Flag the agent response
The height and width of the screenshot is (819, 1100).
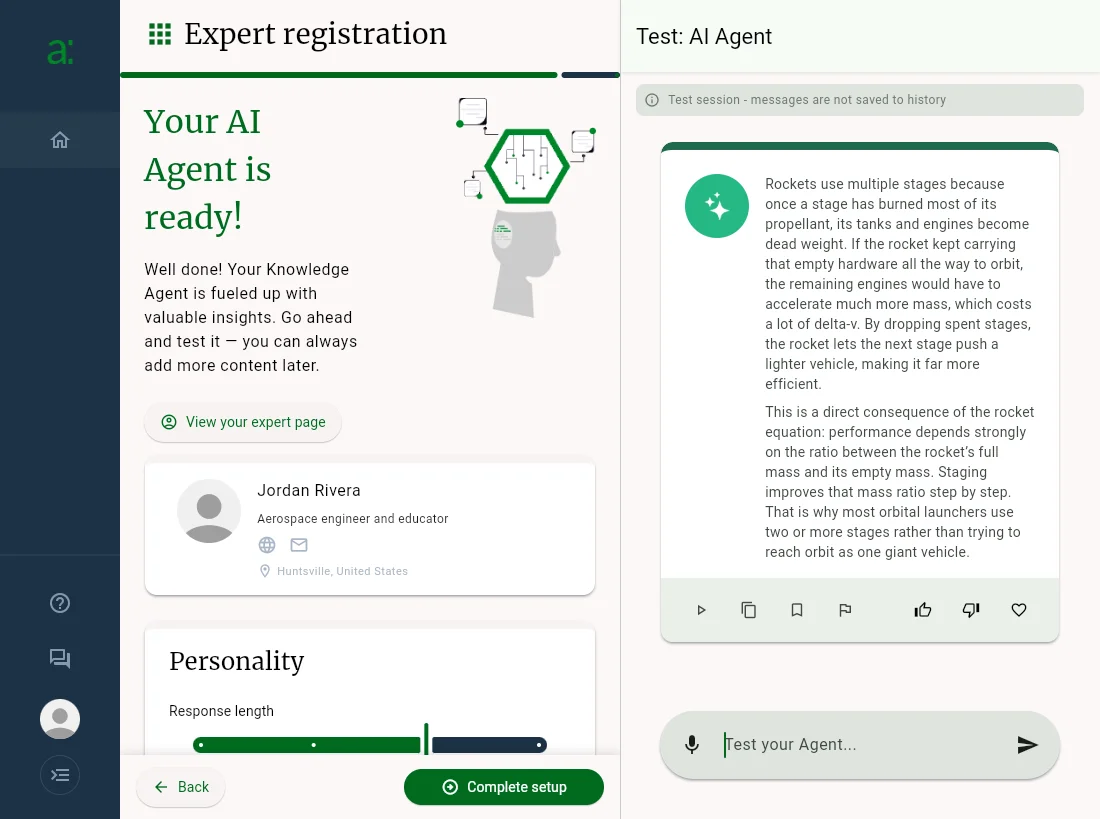pos(845,610)
